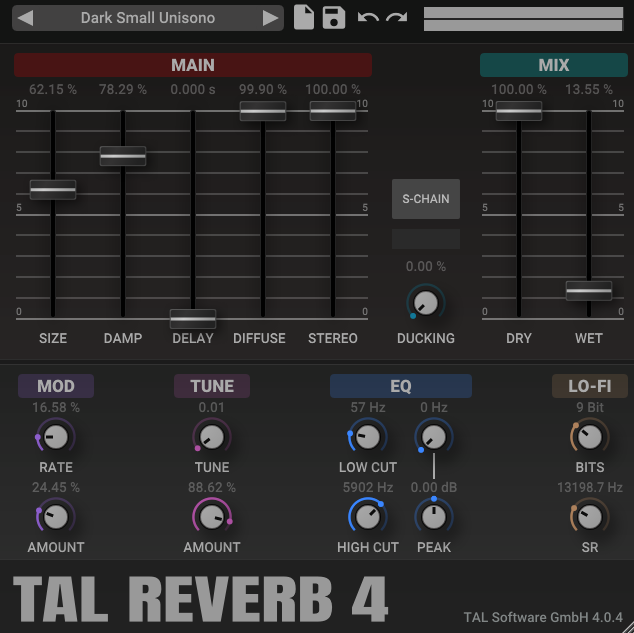Click the EQ section header button
The height and width of the screenshot is (633, 634).
click(400, 386)
